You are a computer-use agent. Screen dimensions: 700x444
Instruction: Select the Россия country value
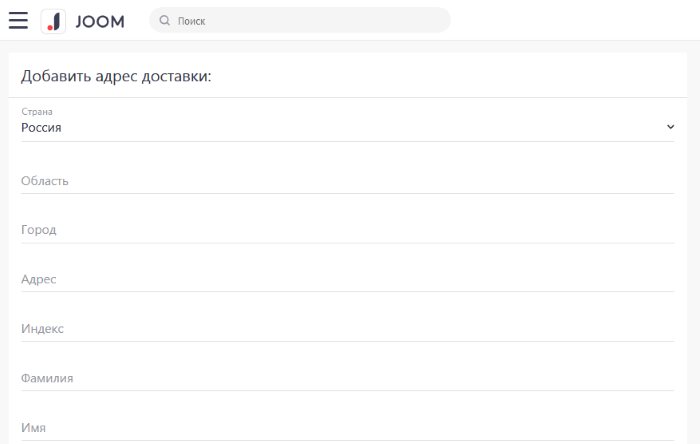[x=42, y=128]
